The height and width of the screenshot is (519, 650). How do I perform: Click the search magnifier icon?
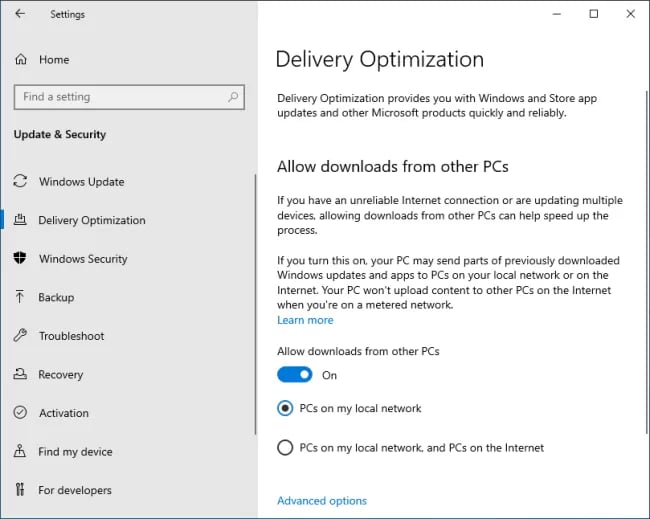tap(233, 97)
